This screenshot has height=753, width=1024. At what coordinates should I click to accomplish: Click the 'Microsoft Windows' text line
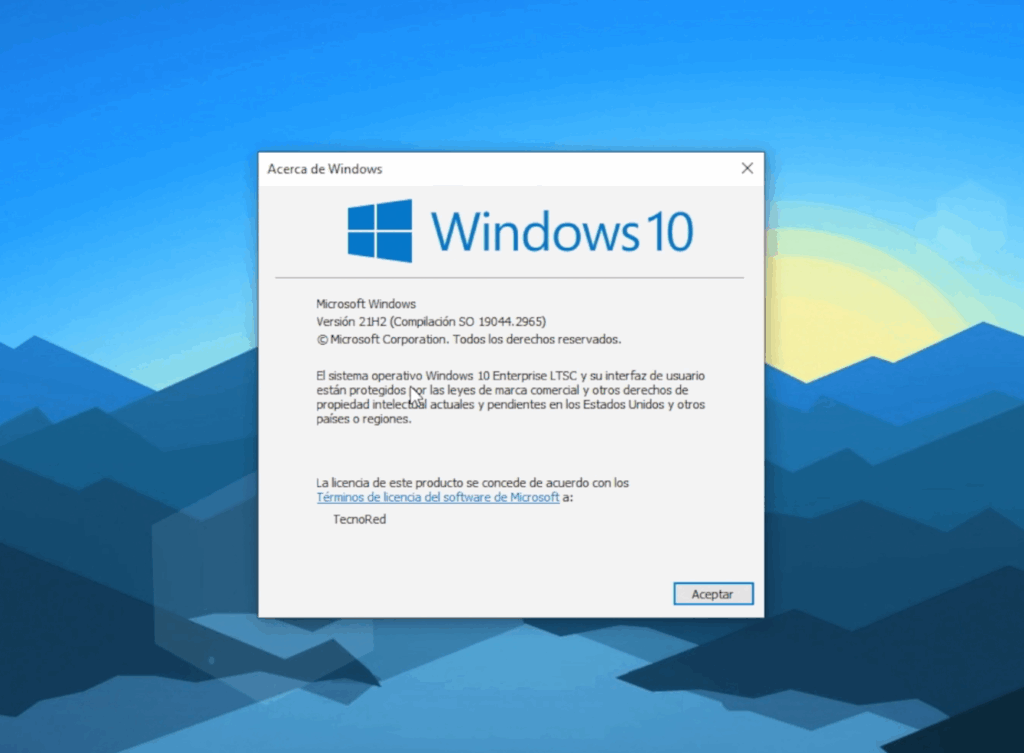(x=366, y=304)
